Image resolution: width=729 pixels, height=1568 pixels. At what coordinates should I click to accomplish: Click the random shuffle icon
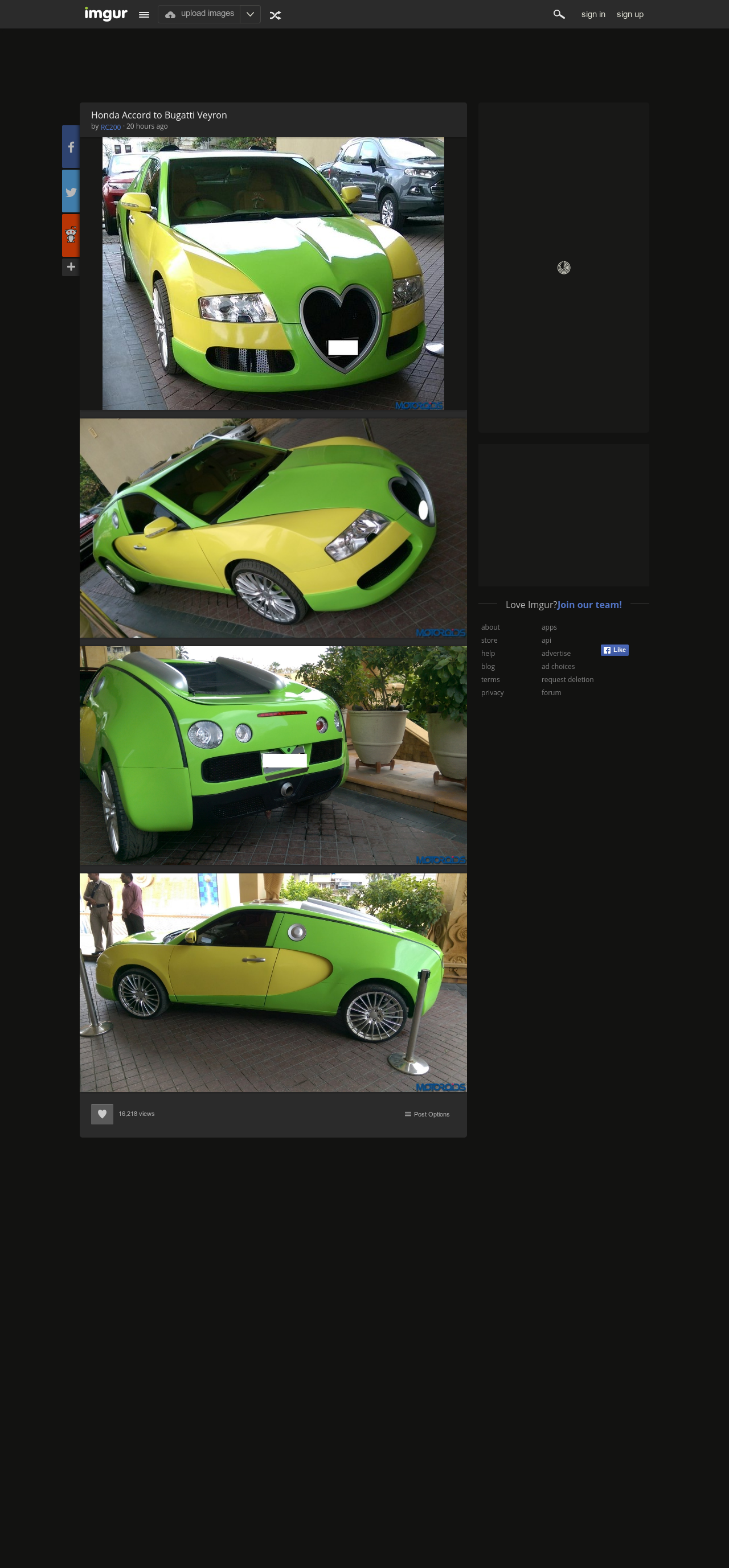(x=275, y=15)
